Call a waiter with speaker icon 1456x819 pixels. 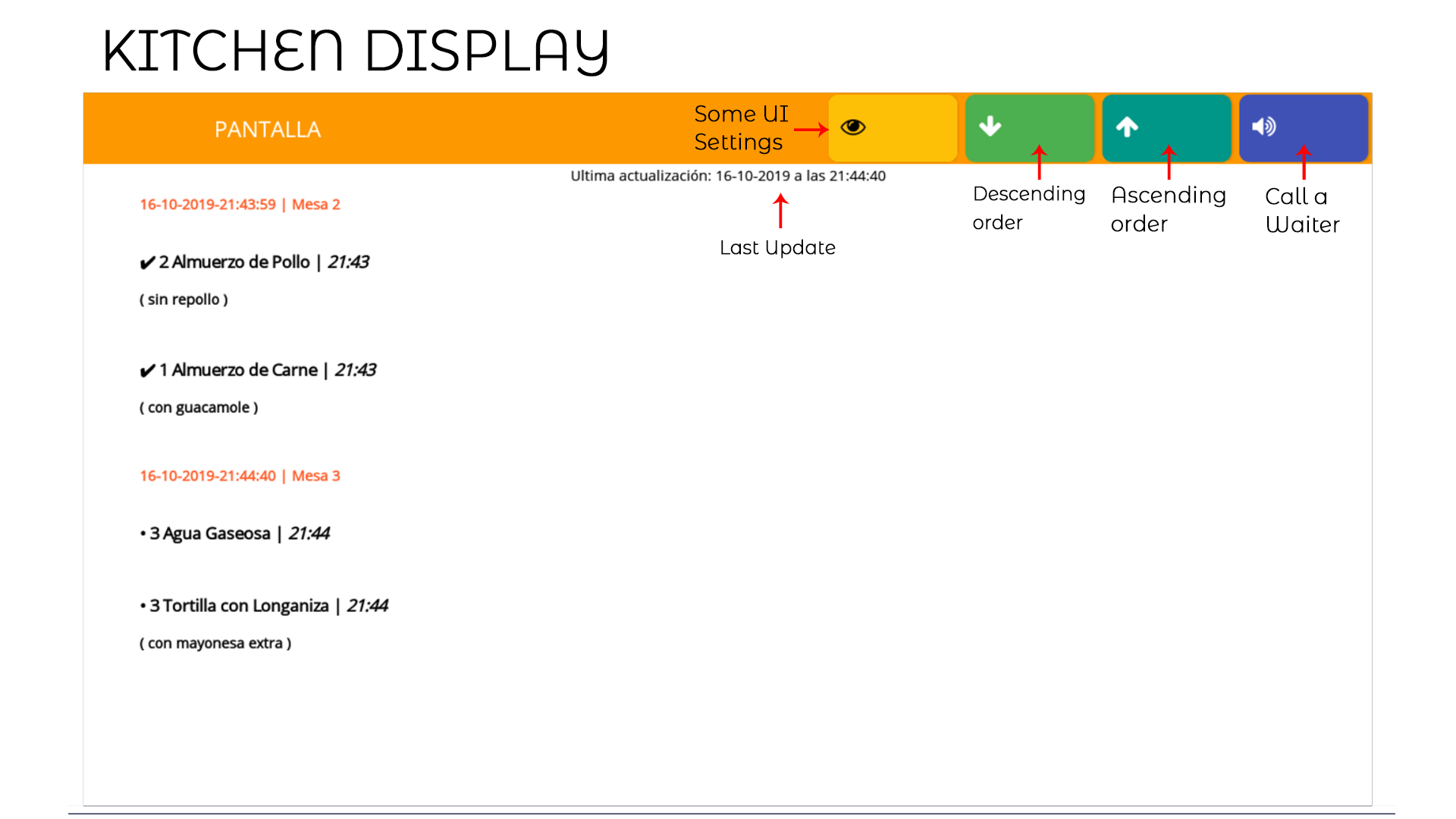pos(1264,127)
